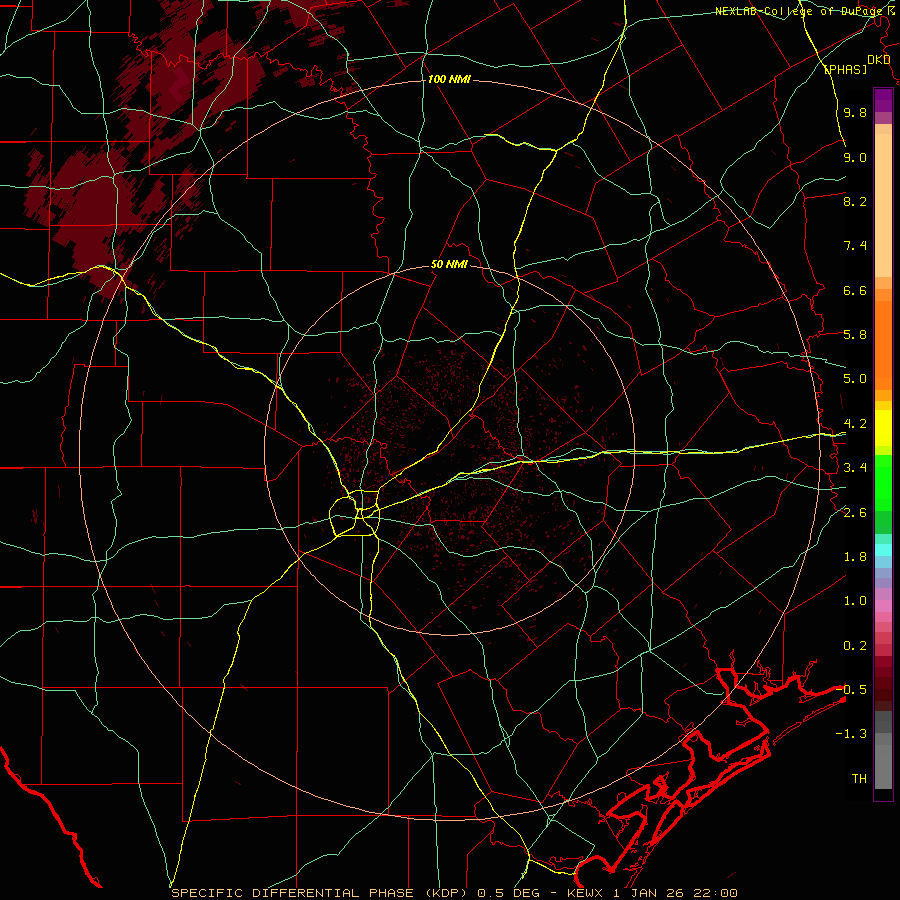Click the 8.2 scale value
The height and width of the screenshot is (900, 900).
point(855,201)
